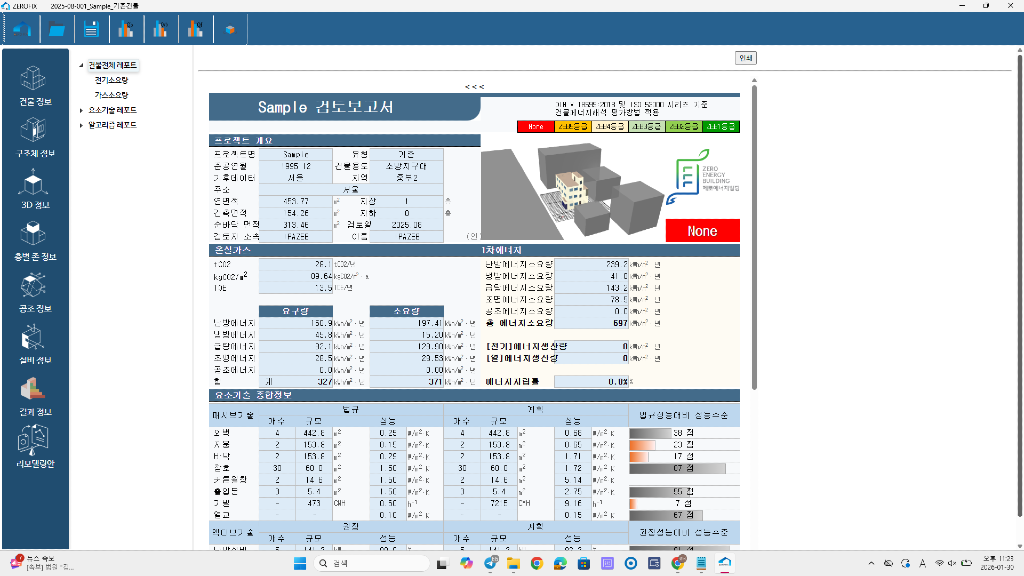Select 전기소요량 in the report tree
The height and width of the screenshot is (576, 1024).
click(x=111, y=80)
